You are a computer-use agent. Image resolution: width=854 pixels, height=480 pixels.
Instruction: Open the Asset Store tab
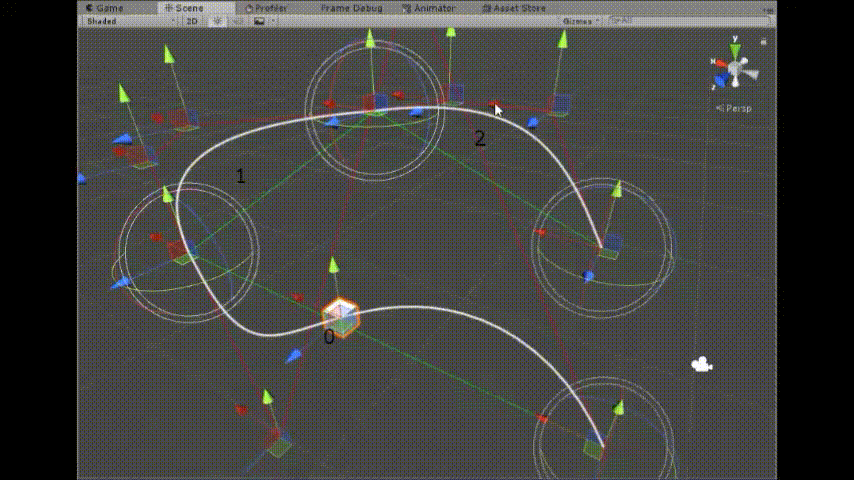(514, 8)
